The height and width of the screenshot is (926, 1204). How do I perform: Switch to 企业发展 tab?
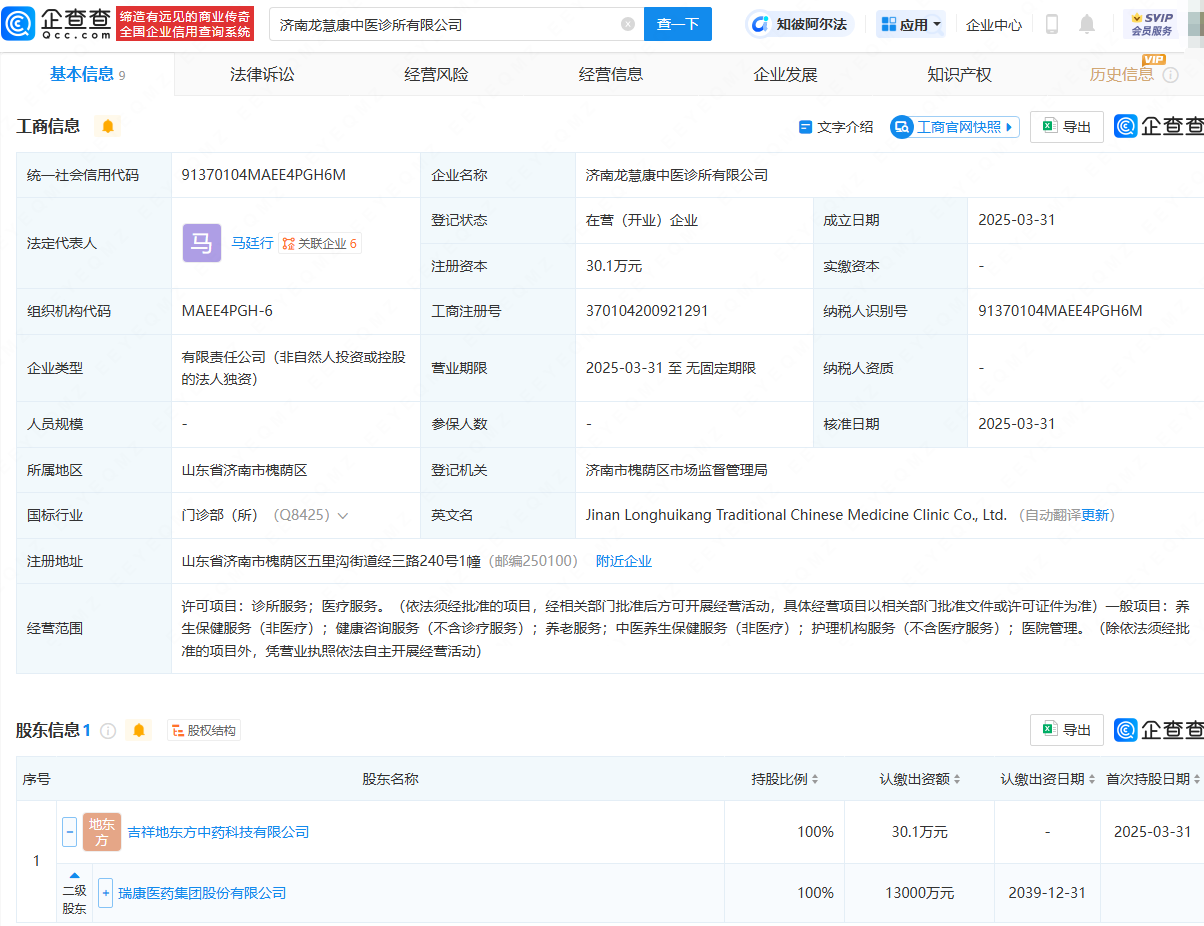(785, 75)
